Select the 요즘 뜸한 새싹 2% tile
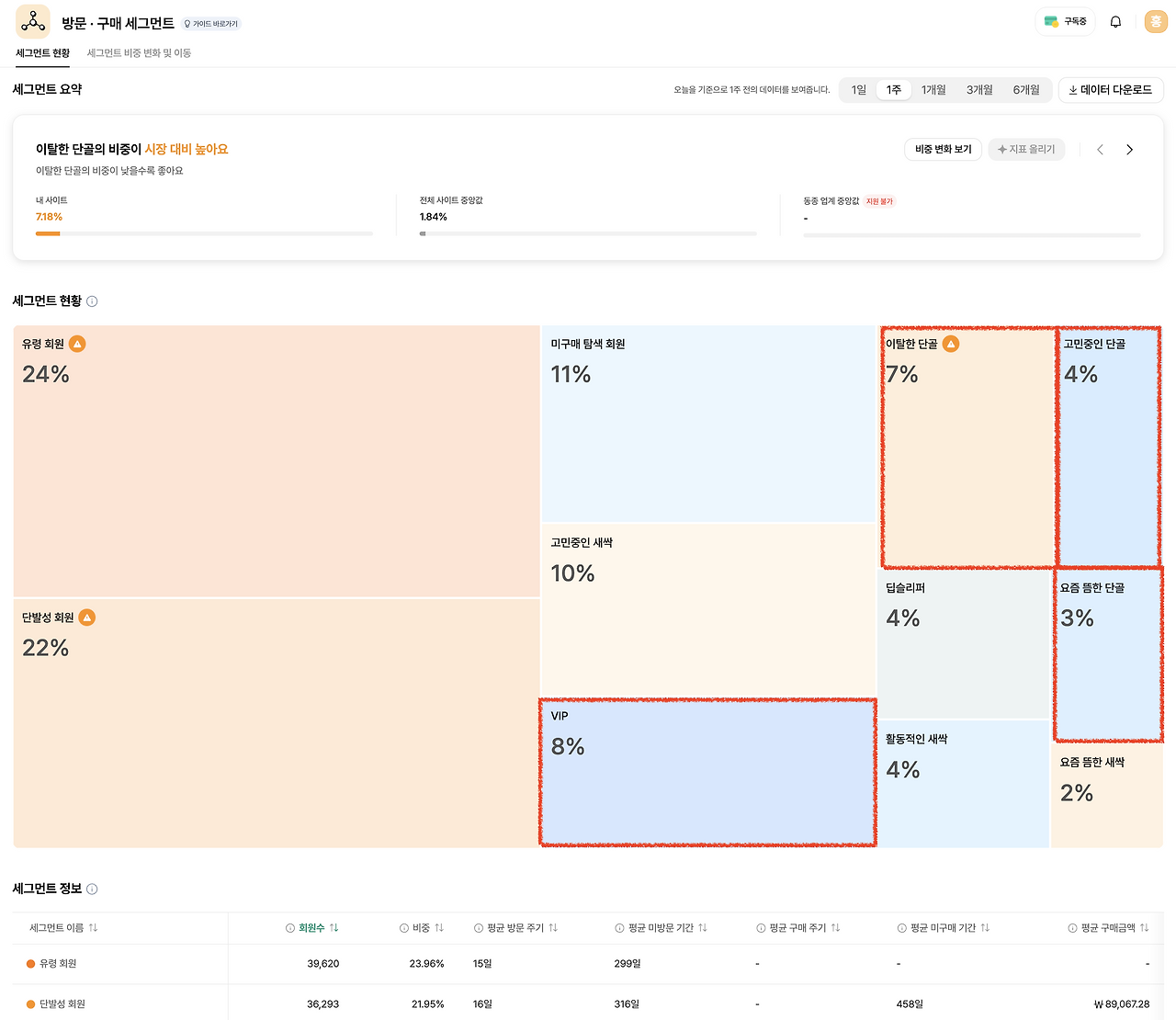 (x=1107, y=796)
